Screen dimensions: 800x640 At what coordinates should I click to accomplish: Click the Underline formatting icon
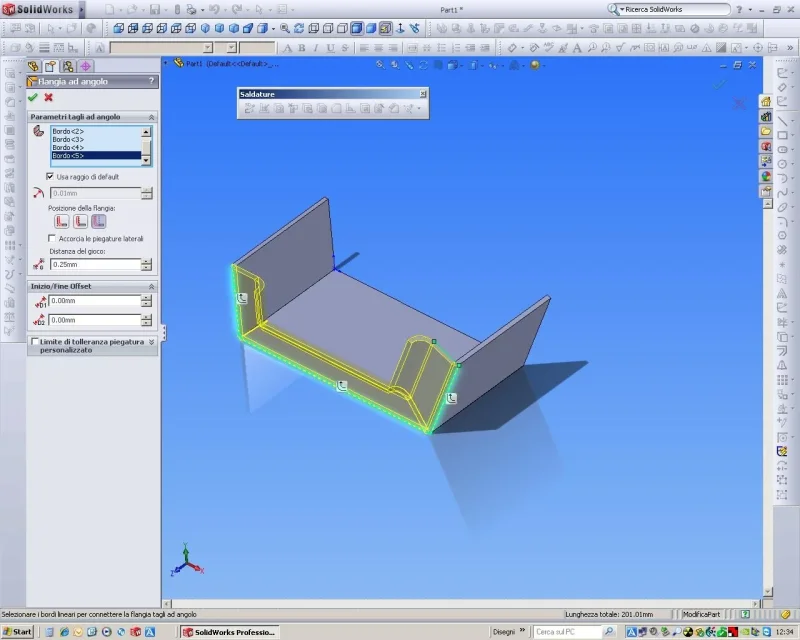coord(331,48)
